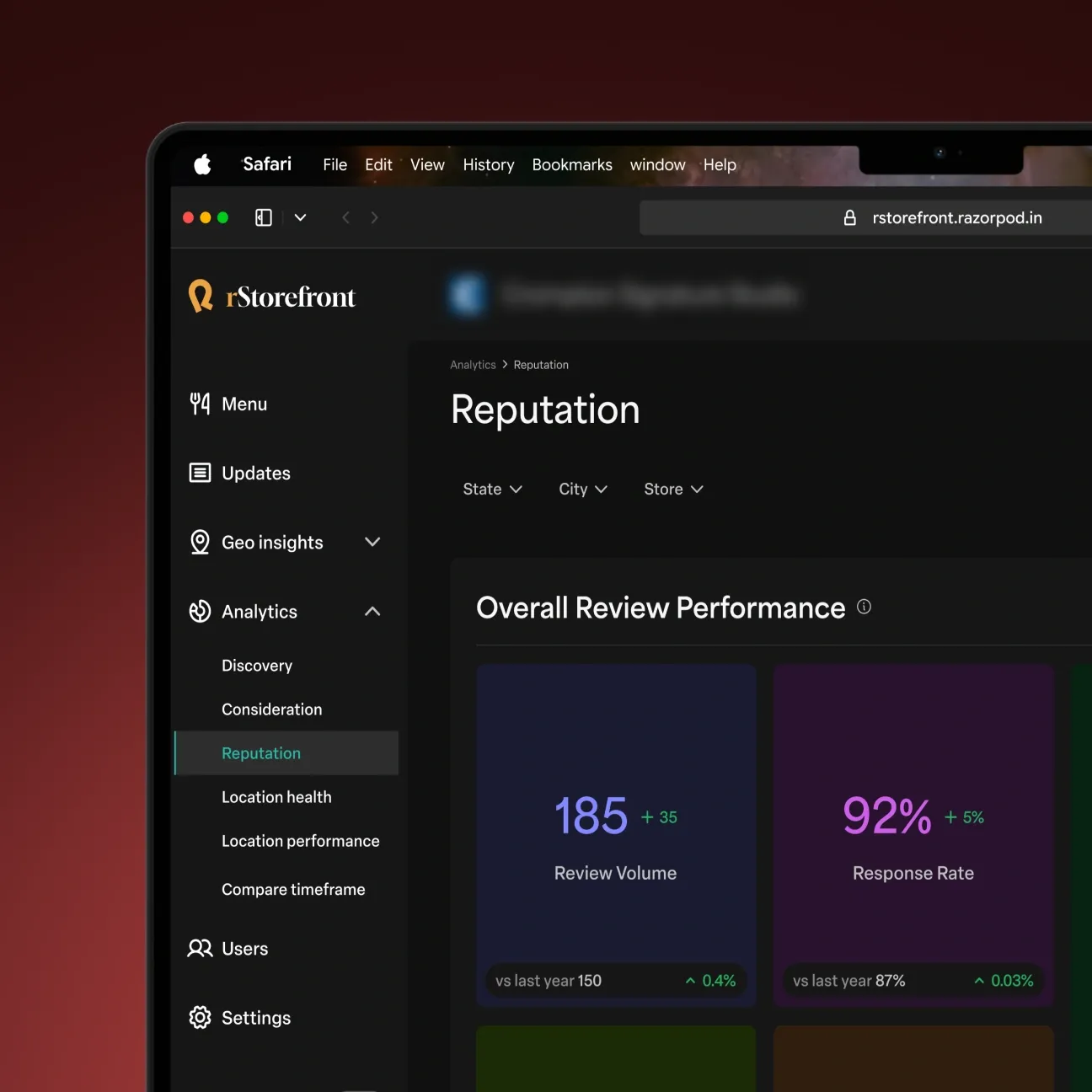
Task: Click the 92% Response Rate value
Action: click(x=887, y=816)
